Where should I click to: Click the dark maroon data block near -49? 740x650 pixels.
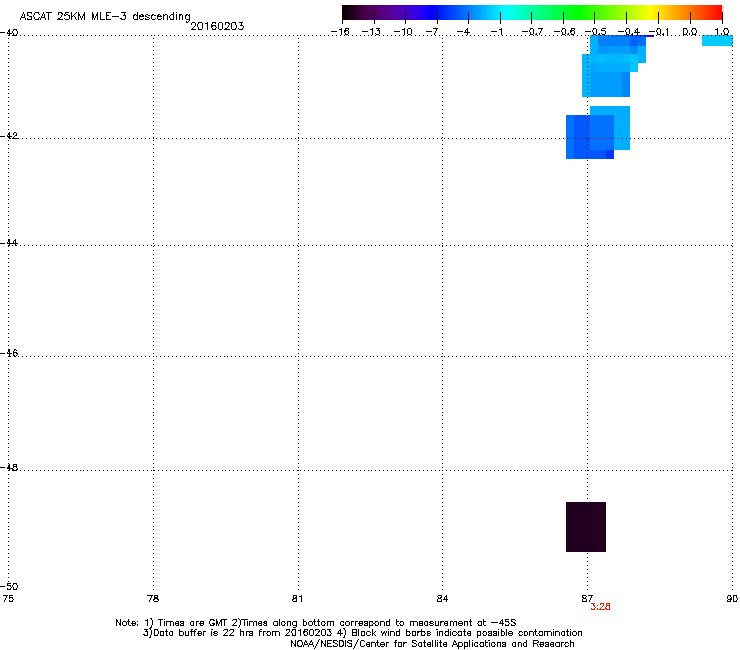(586, 527)
